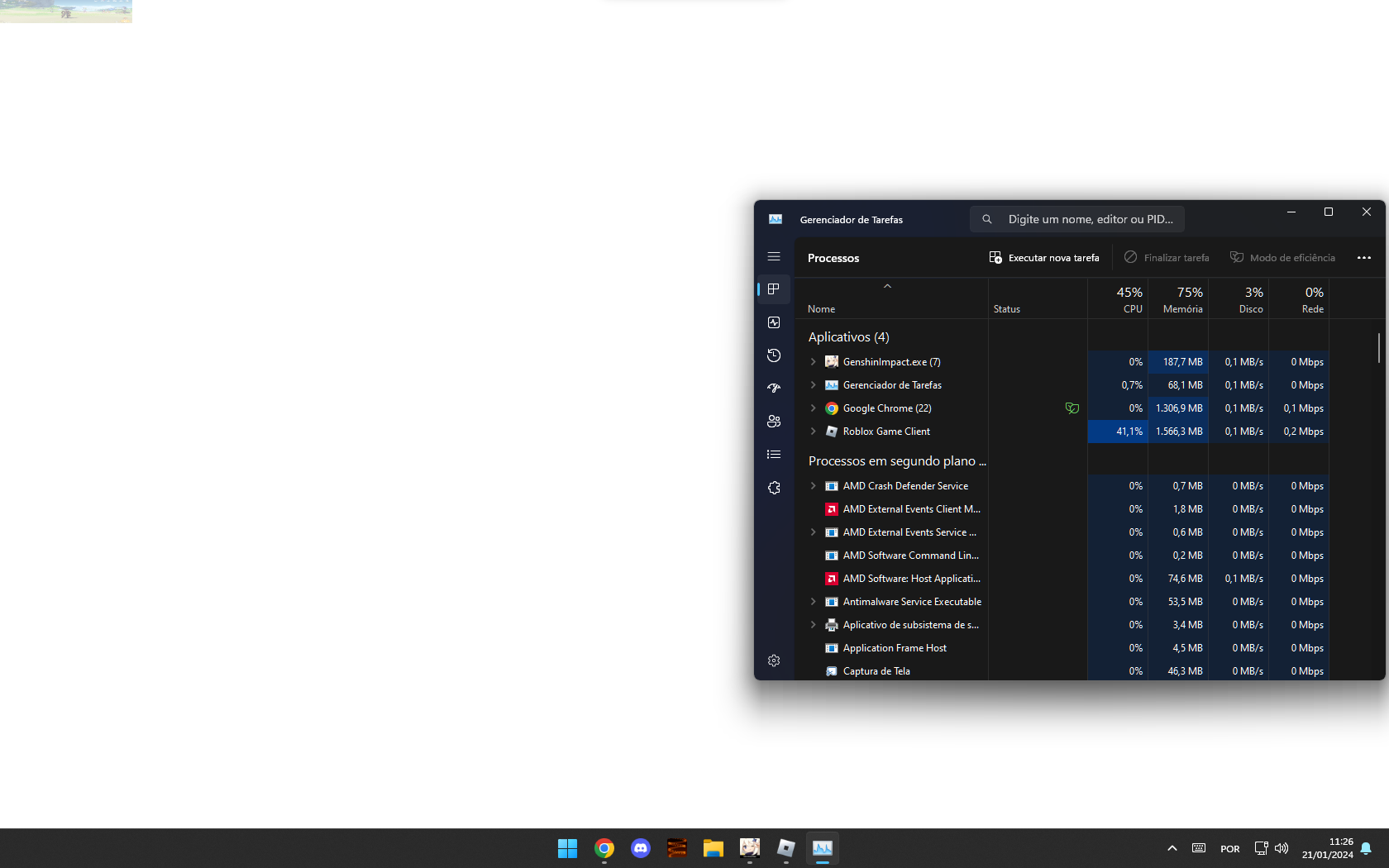Click the Finalizar tarefa button

click(1167, 258)
